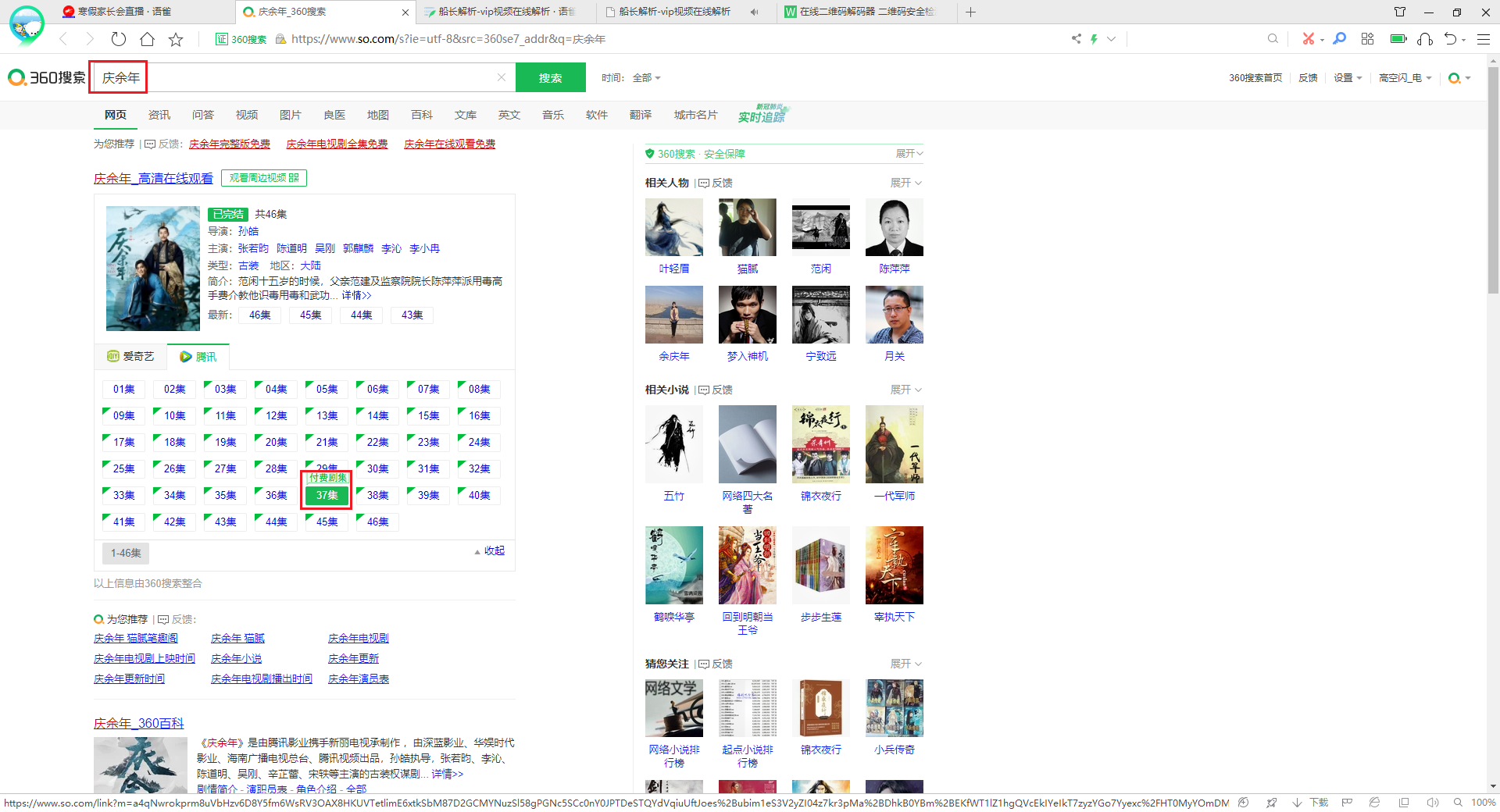Click the green 搜索 button
1500x812 pixels.
click(x=550, y=77)
